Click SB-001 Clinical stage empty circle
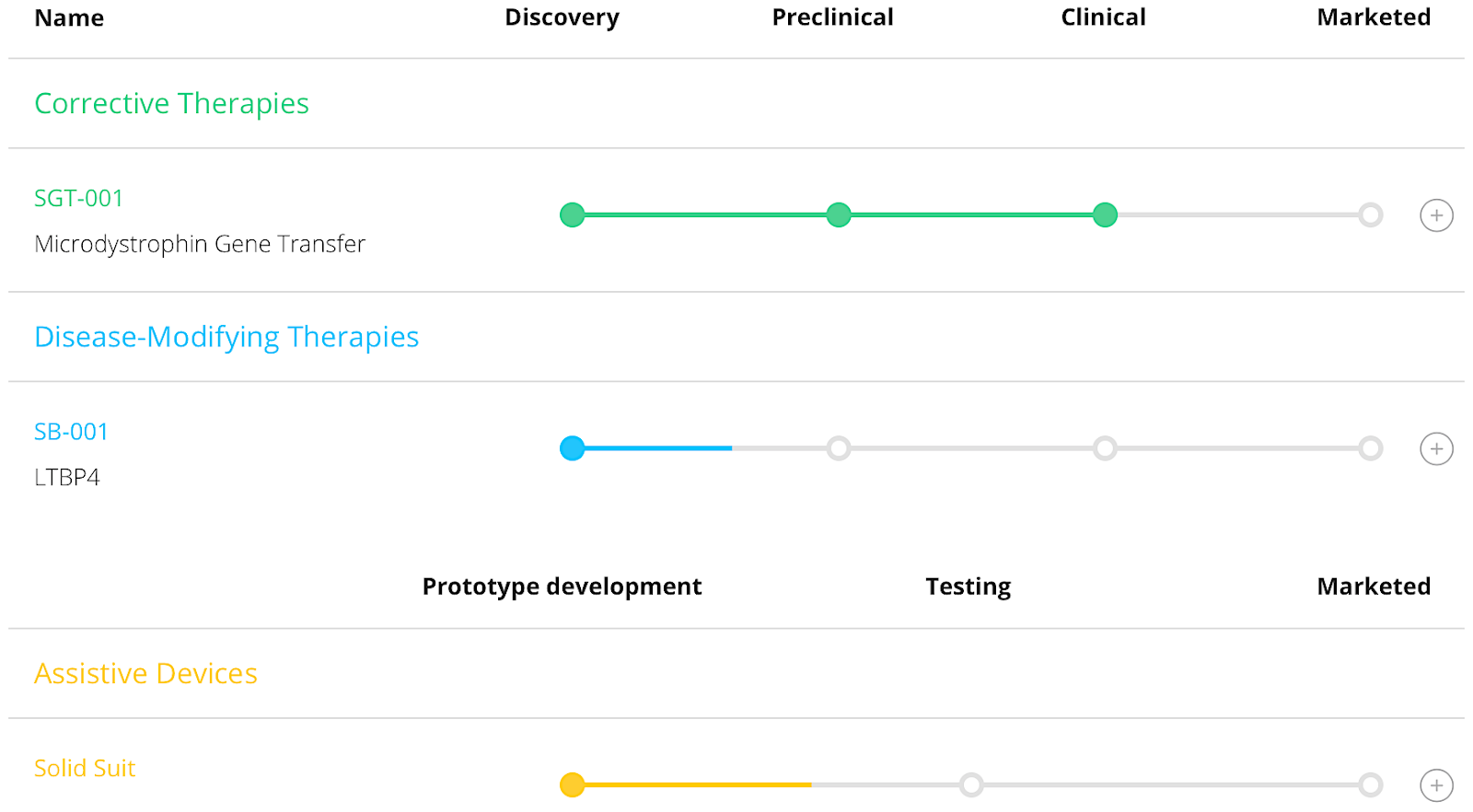 click(1105, 448)
